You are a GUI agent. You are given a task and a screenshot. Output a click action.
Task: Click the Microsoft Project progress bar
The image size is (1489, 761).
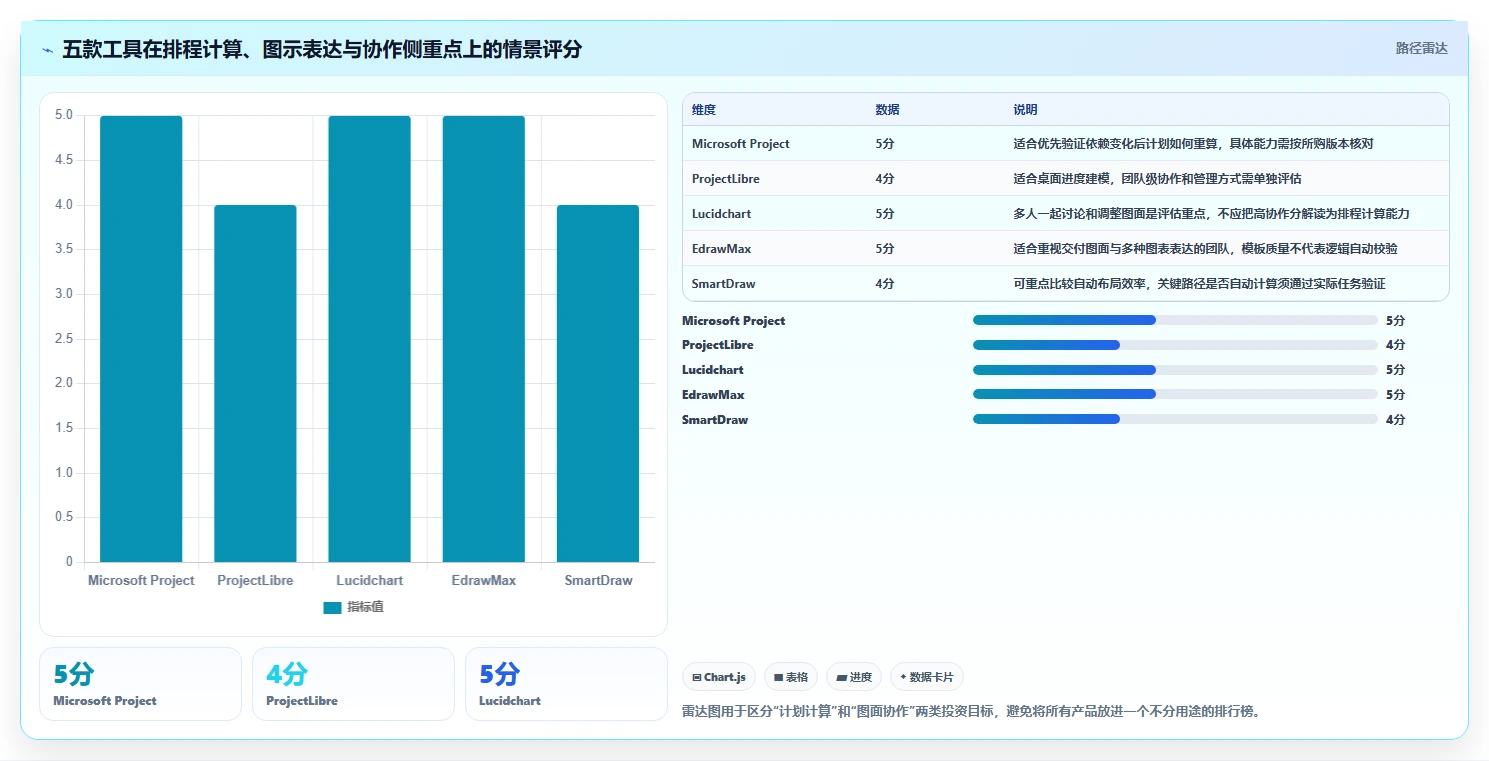tap(1175, 320)
